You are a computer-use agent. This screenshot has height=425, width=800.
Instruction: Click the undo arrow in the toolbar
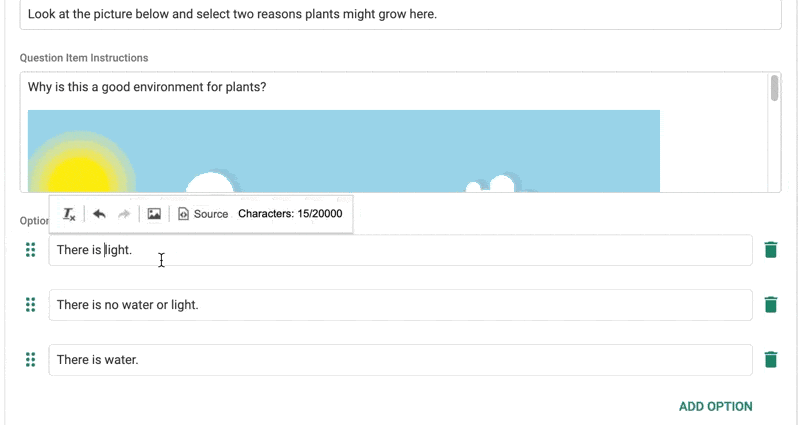tap(99, 214)
